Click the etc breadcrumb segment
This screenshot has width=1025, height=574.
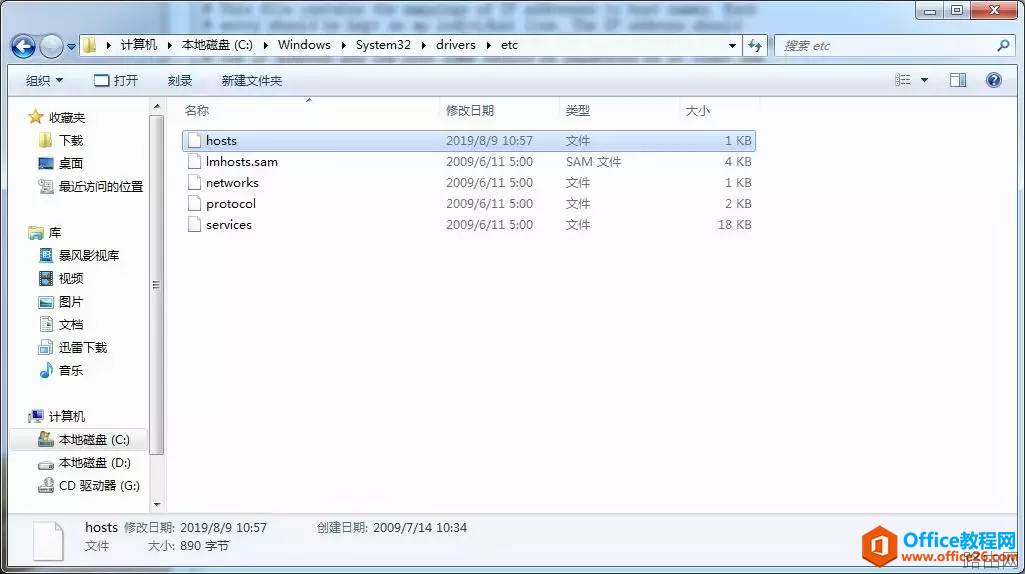click(x=509, y=44)
